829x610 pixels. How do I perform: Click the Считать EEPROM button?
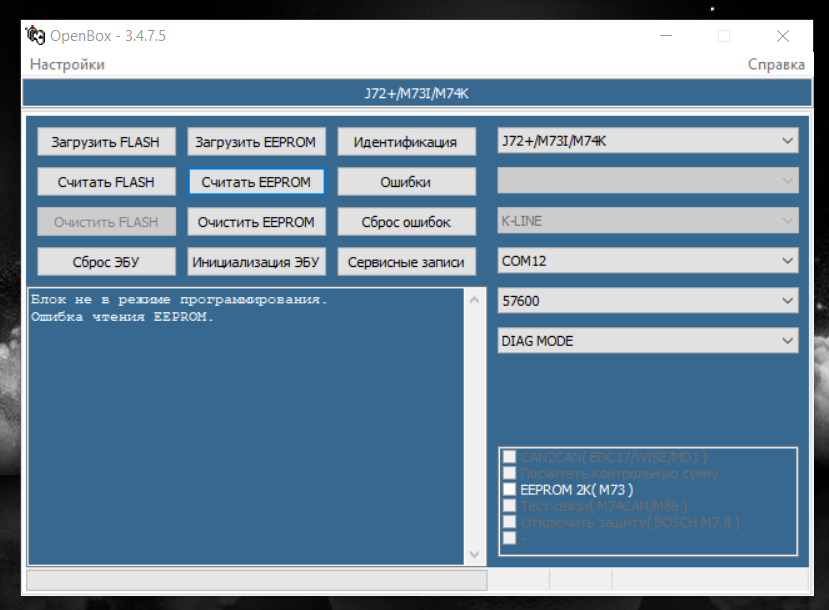[x=256, y=182]
